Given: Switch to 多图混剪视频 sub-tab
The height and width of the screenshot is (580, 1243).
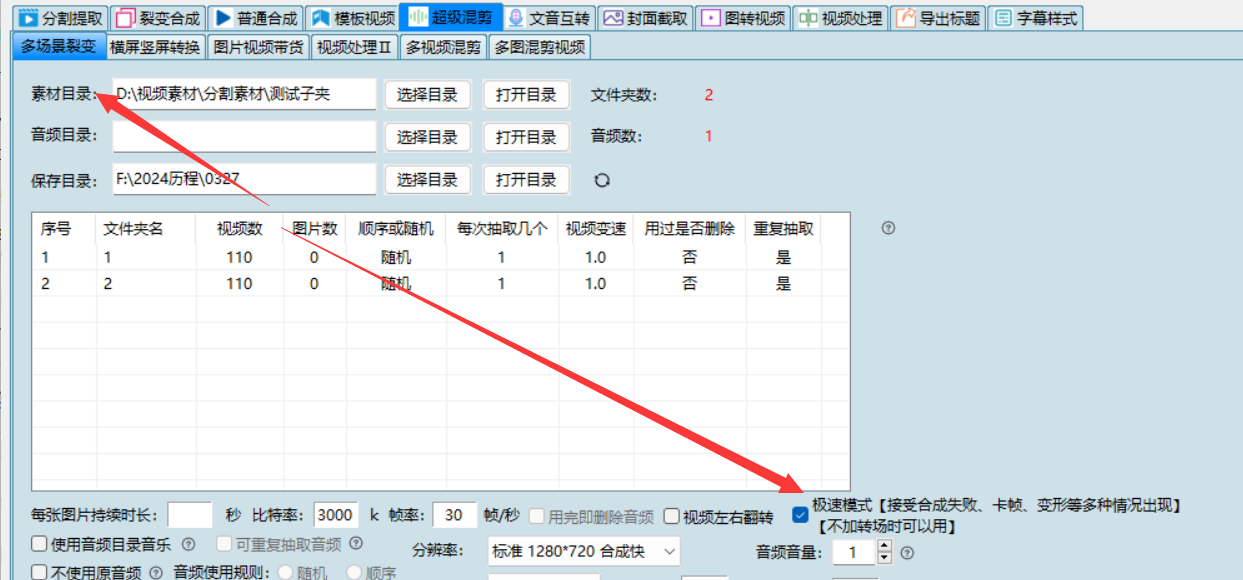Looking at the screenshot, I should tap(539, 46).
